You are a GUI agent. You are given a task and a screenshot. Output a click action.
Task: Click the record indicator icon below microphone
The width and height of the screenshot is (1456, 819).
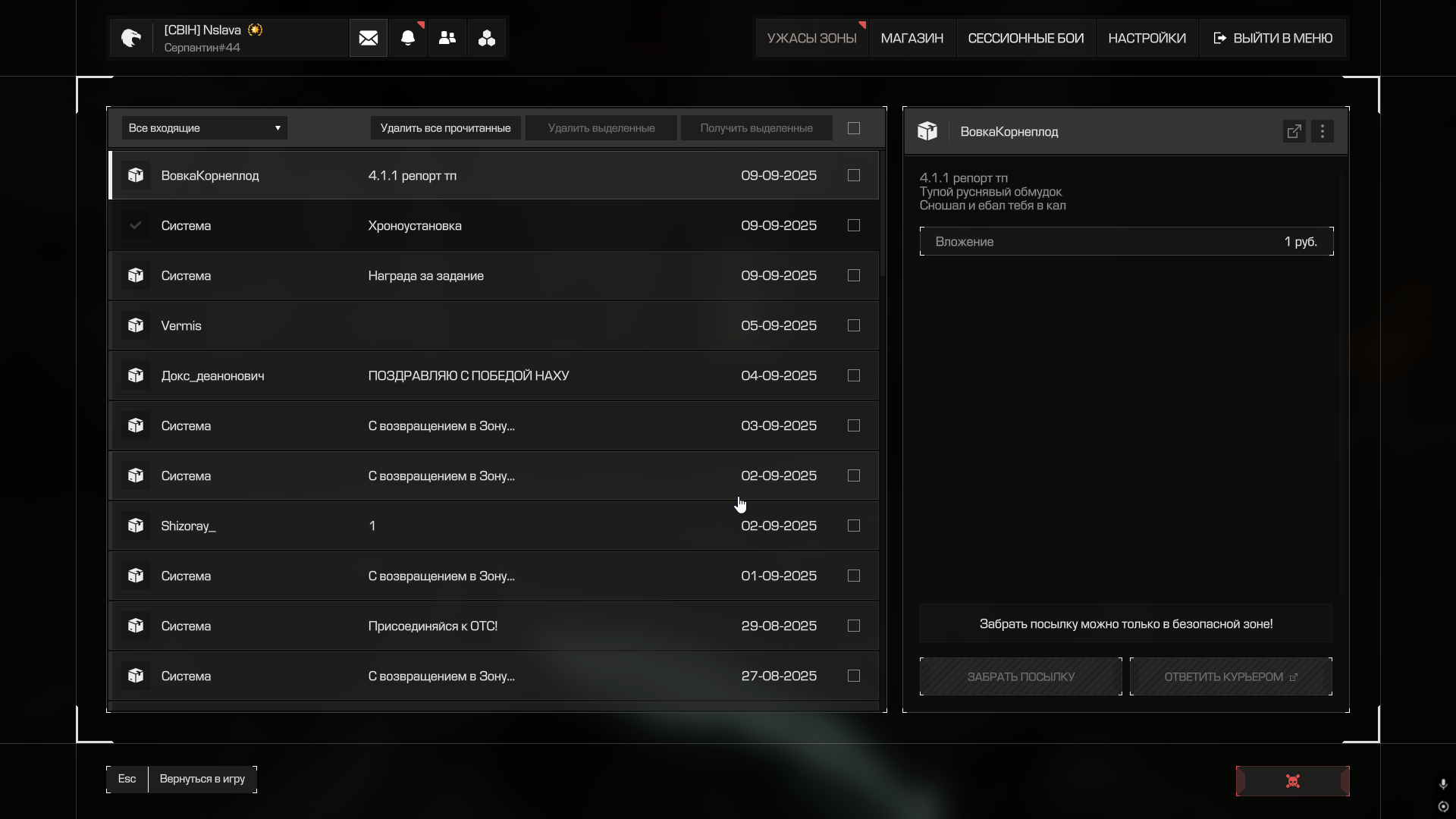[x=1443, y=807]
